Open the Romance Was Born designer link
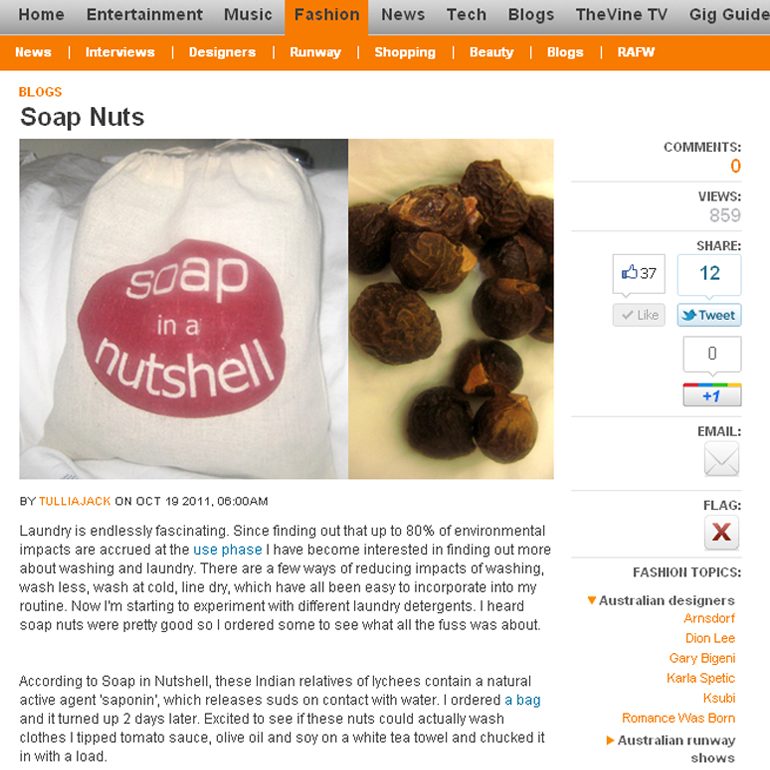 point(678,718)
